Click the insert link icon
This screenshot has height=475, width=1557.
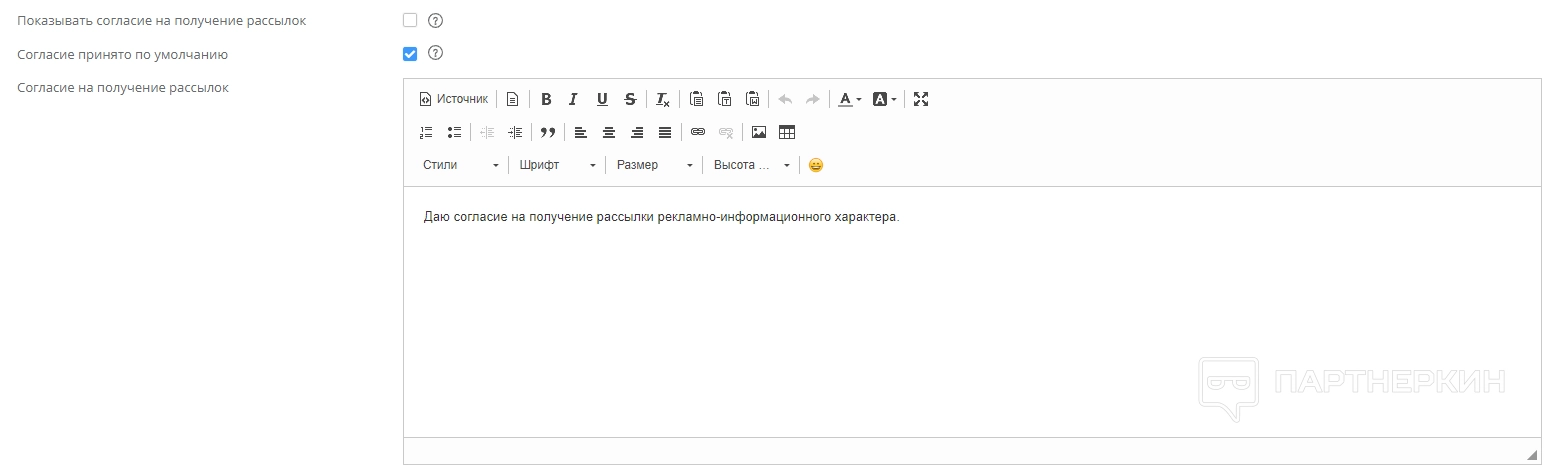click(698, 132)
